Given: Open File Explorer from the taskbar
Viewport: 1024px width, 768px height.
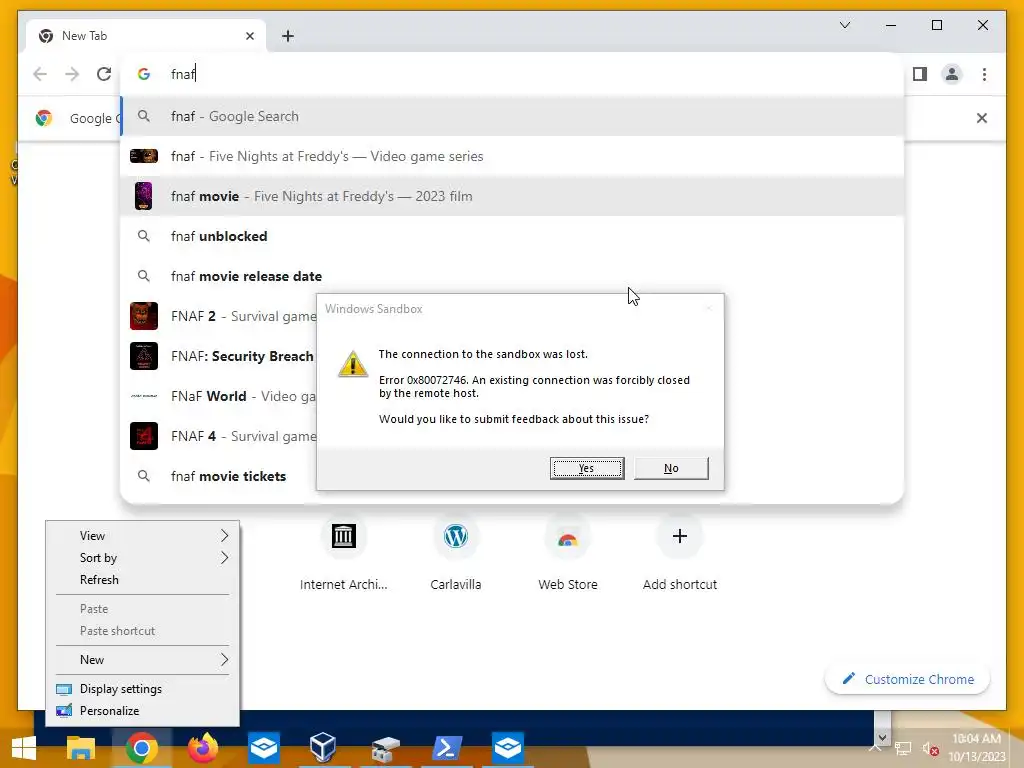Looking at the screenshot, I should tap(81, 748).
